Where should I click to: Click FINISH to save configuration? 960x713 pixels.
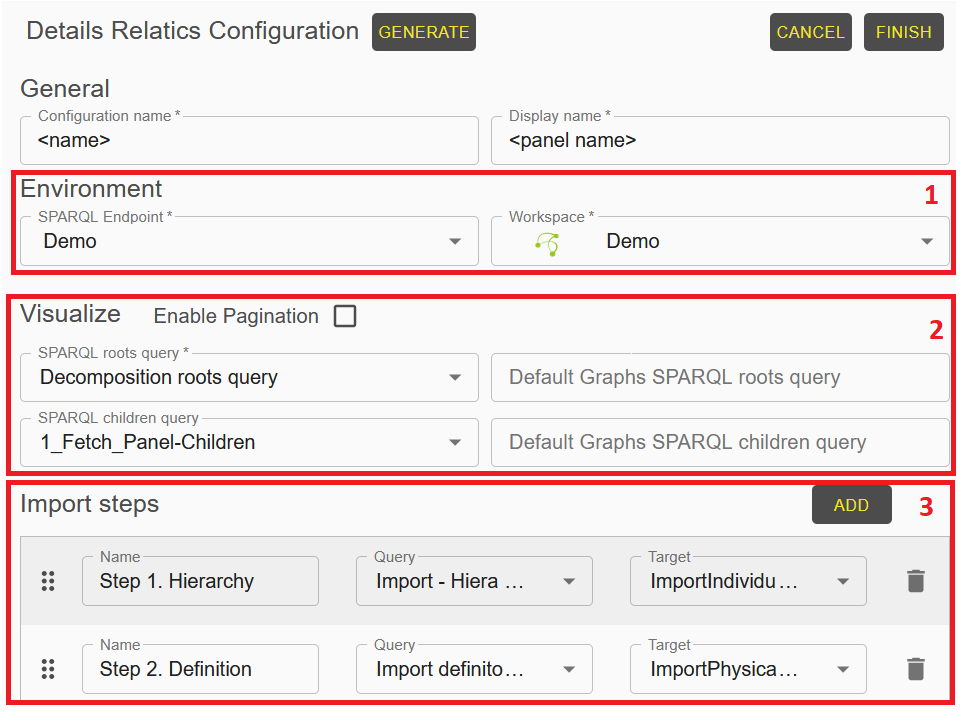[903, 32]
